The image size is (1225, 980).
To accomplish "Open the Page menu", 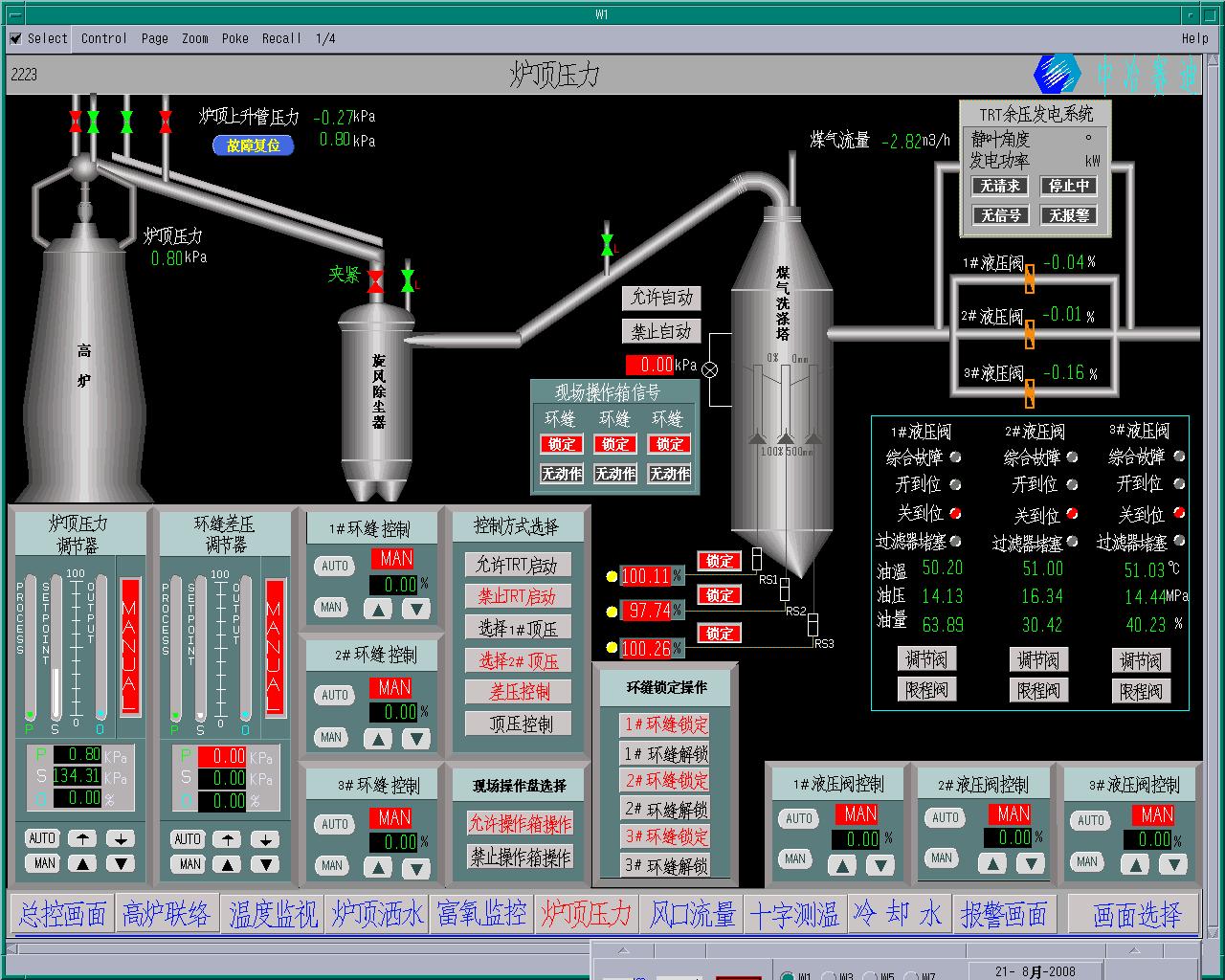I will tap(154, 38).
